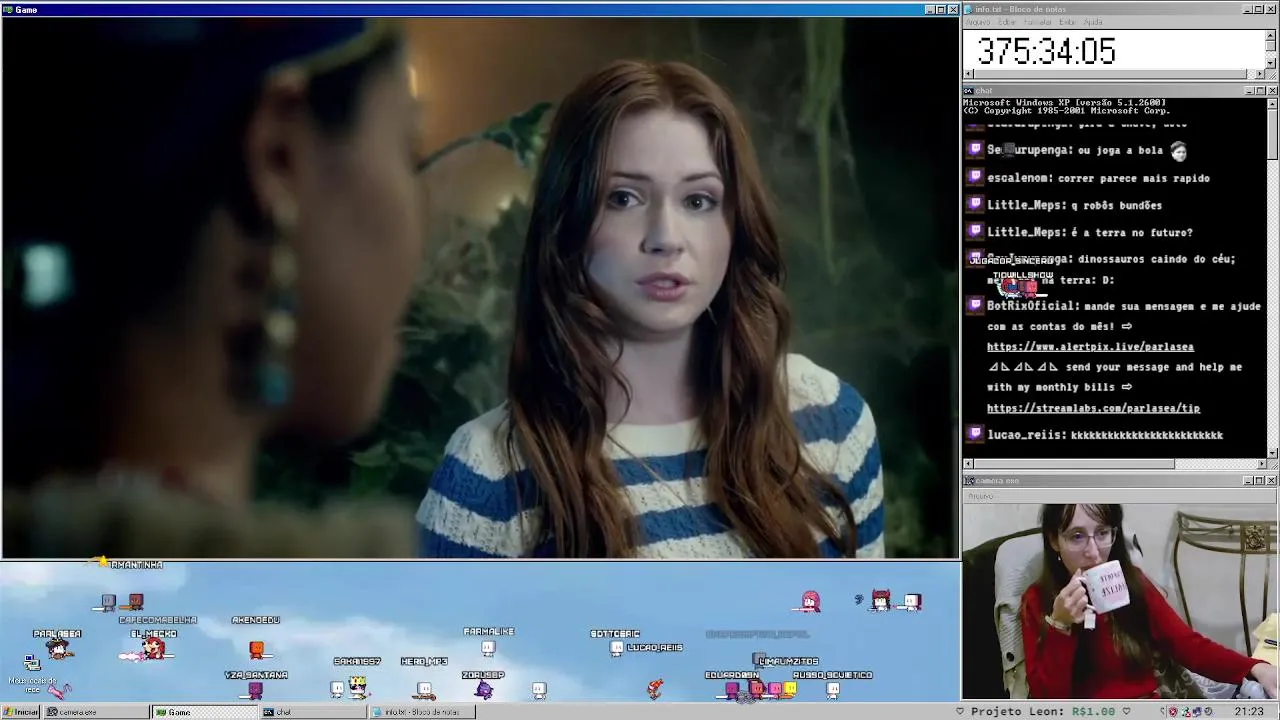Screen dimensions: 1280x720
Task: Click the LUCAO_REIIS avatar character
Action: click(617, 649)
